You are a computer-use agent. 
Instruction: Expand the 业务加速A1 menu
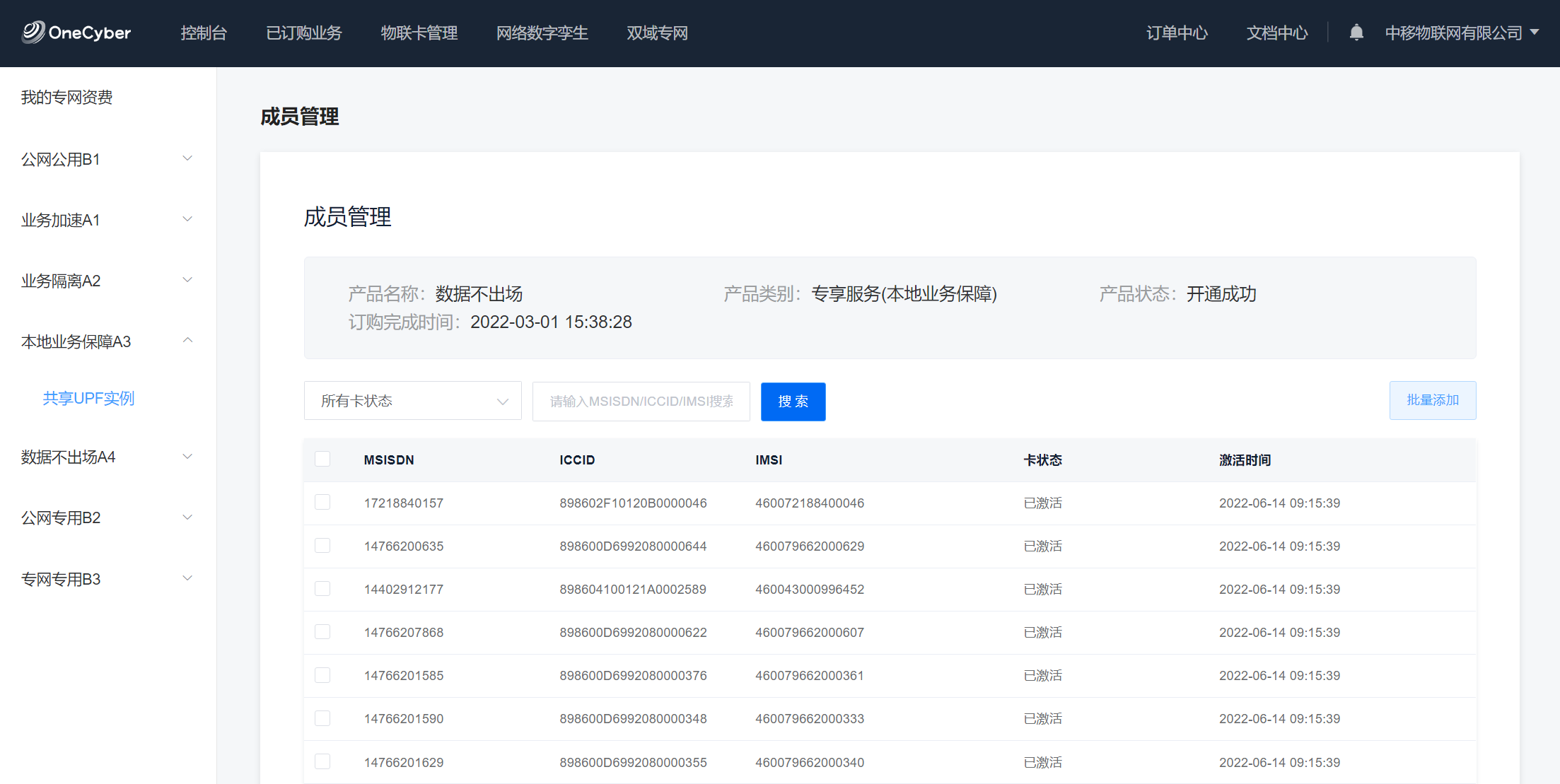click(x=187, y=219)
